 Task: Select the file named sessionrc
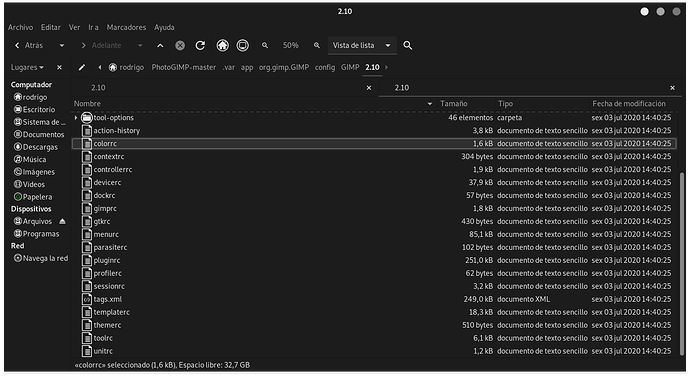click(109, 286)
